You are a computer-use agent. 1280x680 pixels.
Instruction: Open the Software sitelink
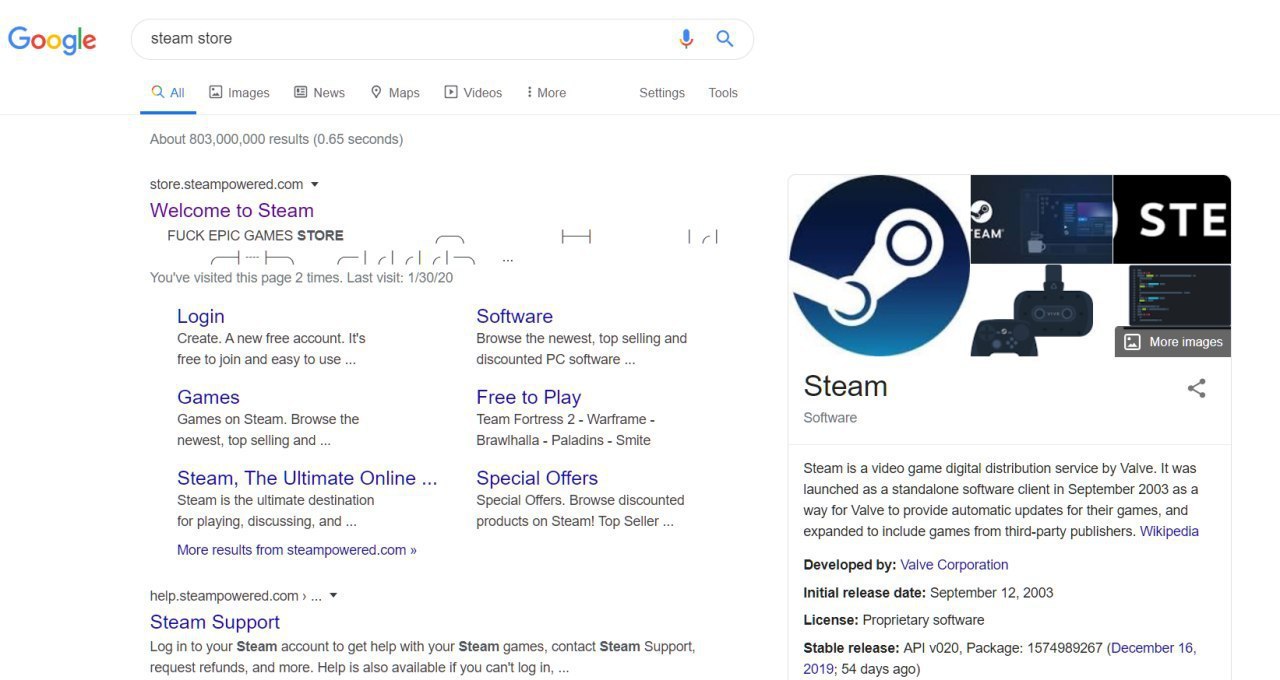point(514,316)
